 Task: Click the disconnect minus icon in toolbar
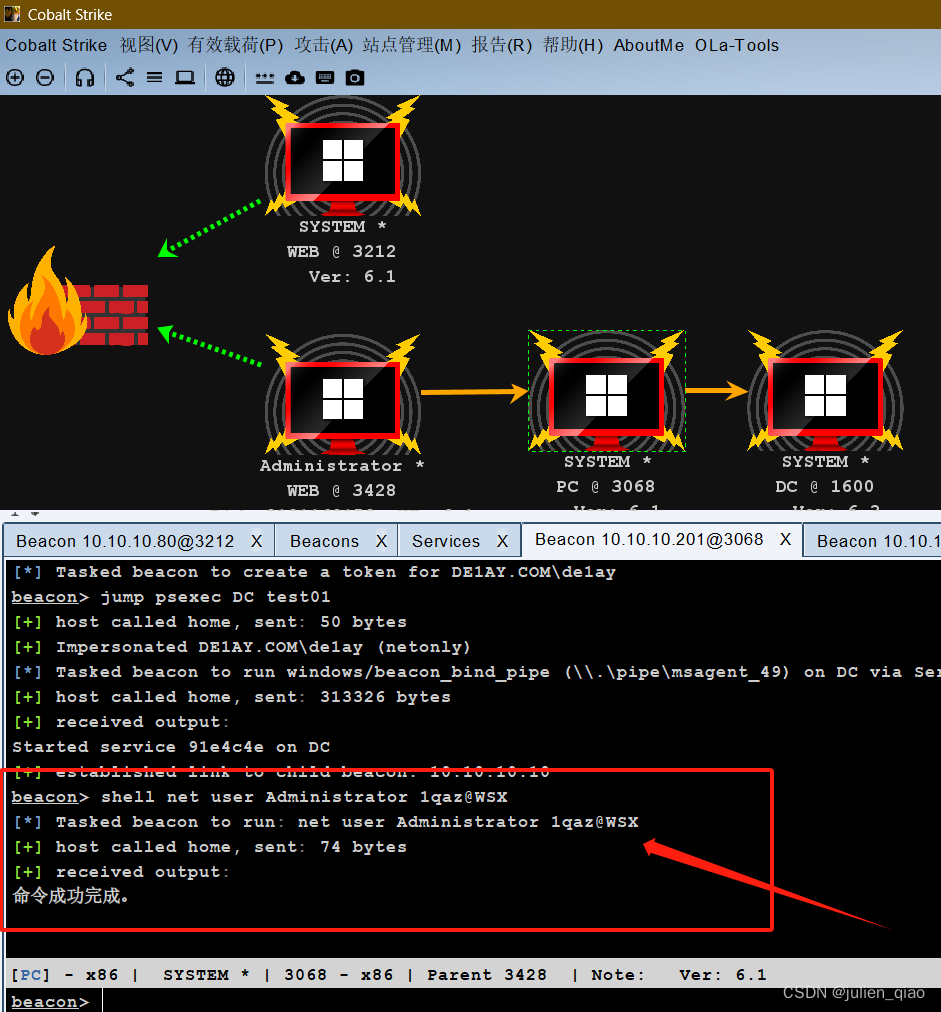pyautogui.click(x=45, y=78)
